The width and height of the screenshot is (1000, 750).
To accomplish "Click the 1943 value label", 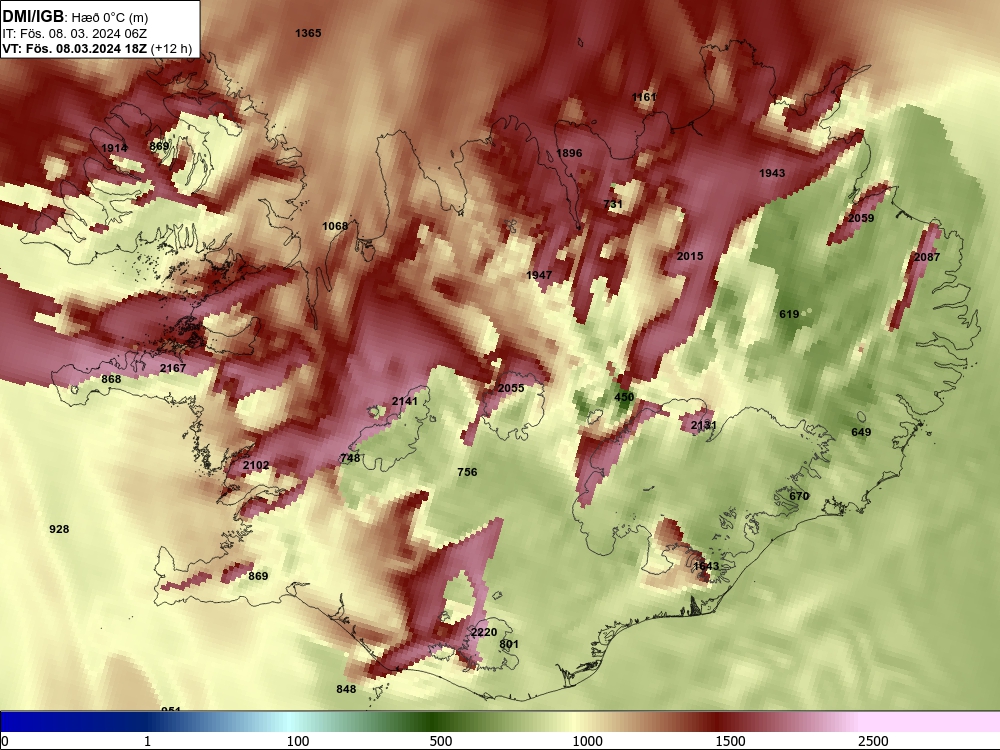I will pos(772,173).
